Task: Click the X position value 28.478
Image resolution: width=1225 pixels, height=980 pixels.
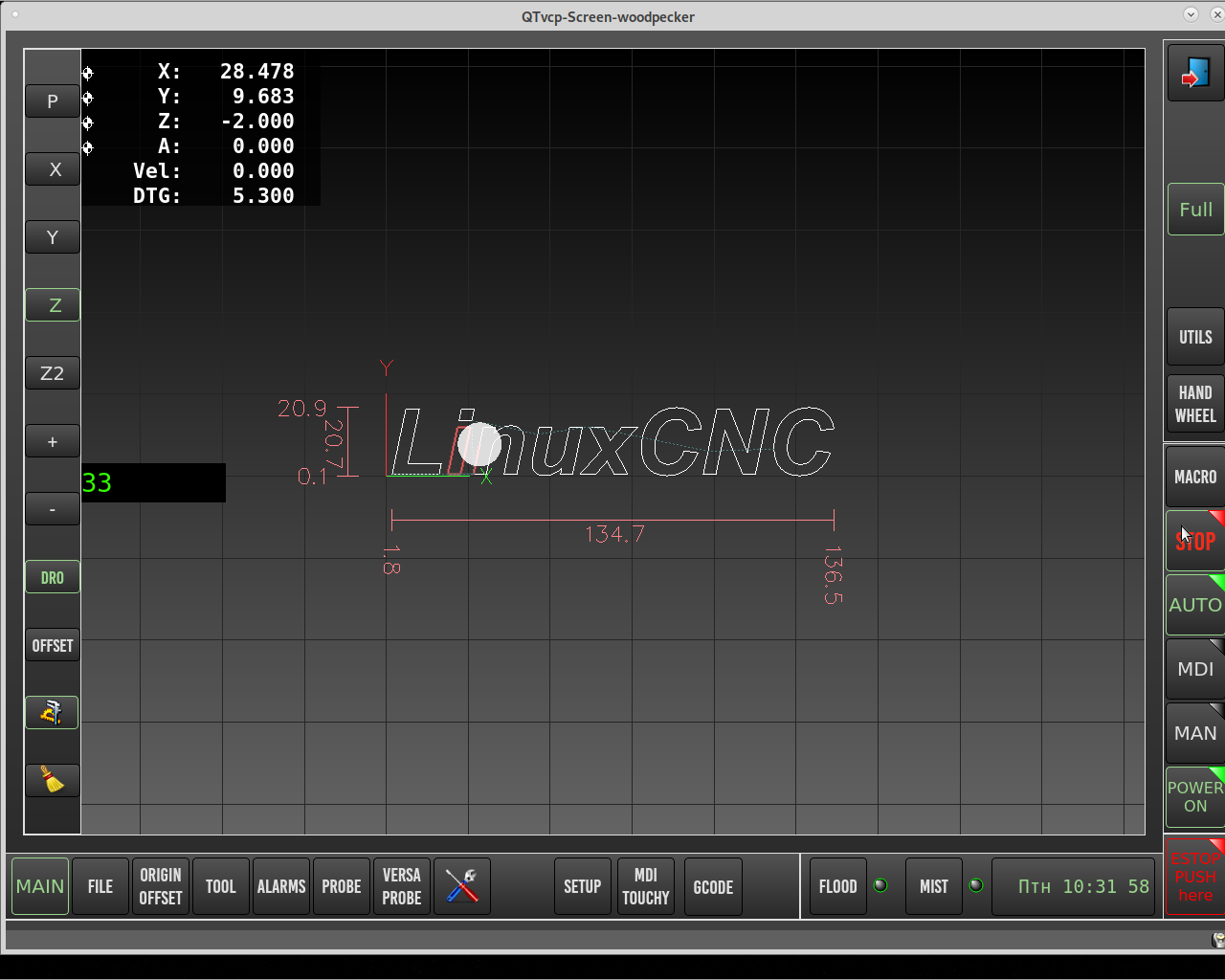Action: click(256, 72)
